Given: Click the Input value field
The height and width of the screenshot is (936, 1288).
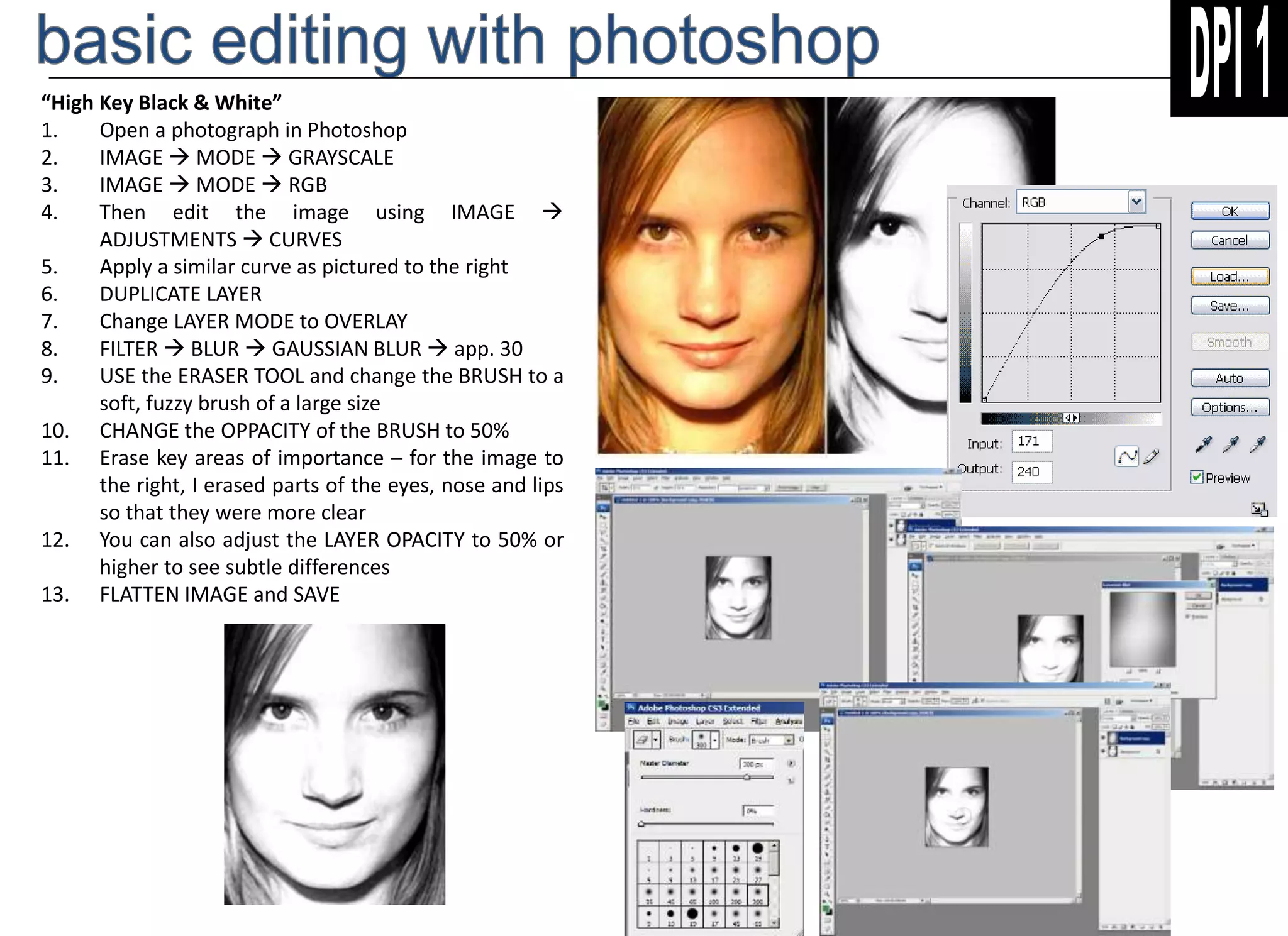Looking at the screenshot, I should [1031, 441].
